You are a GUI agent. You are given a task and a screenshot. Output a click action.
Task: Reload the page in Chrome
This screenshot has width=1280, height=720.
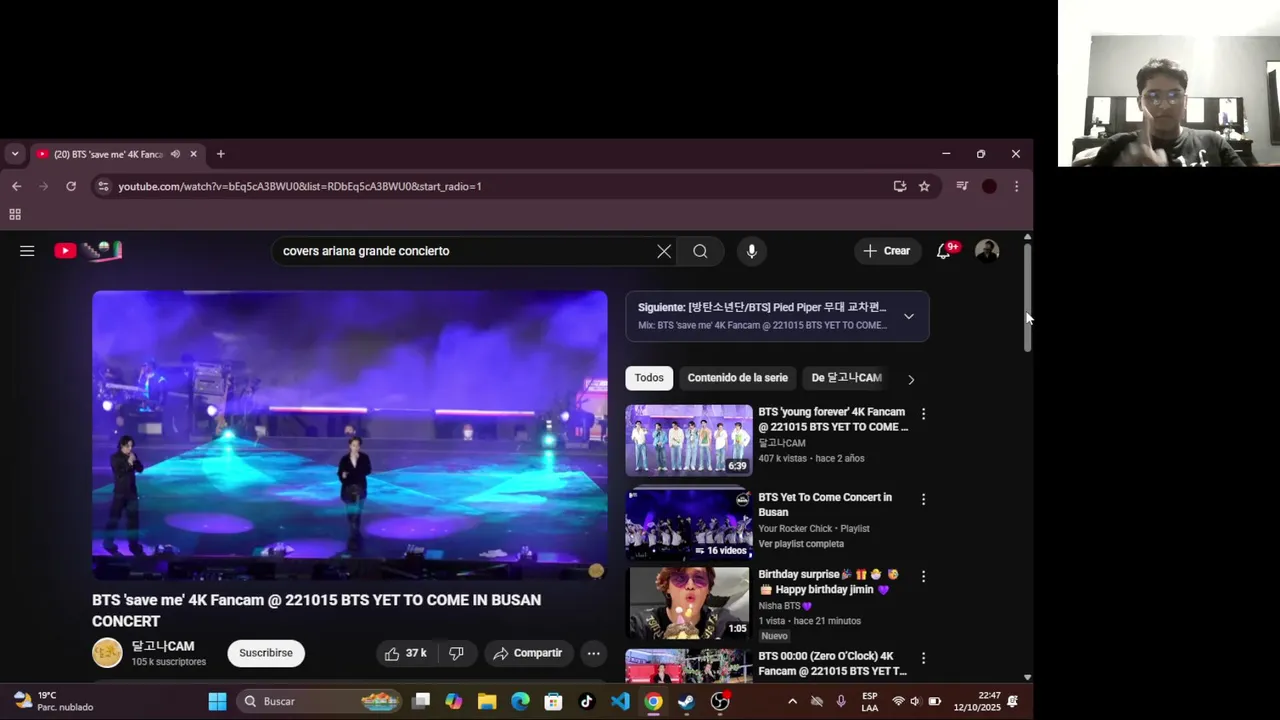(71, 186)
